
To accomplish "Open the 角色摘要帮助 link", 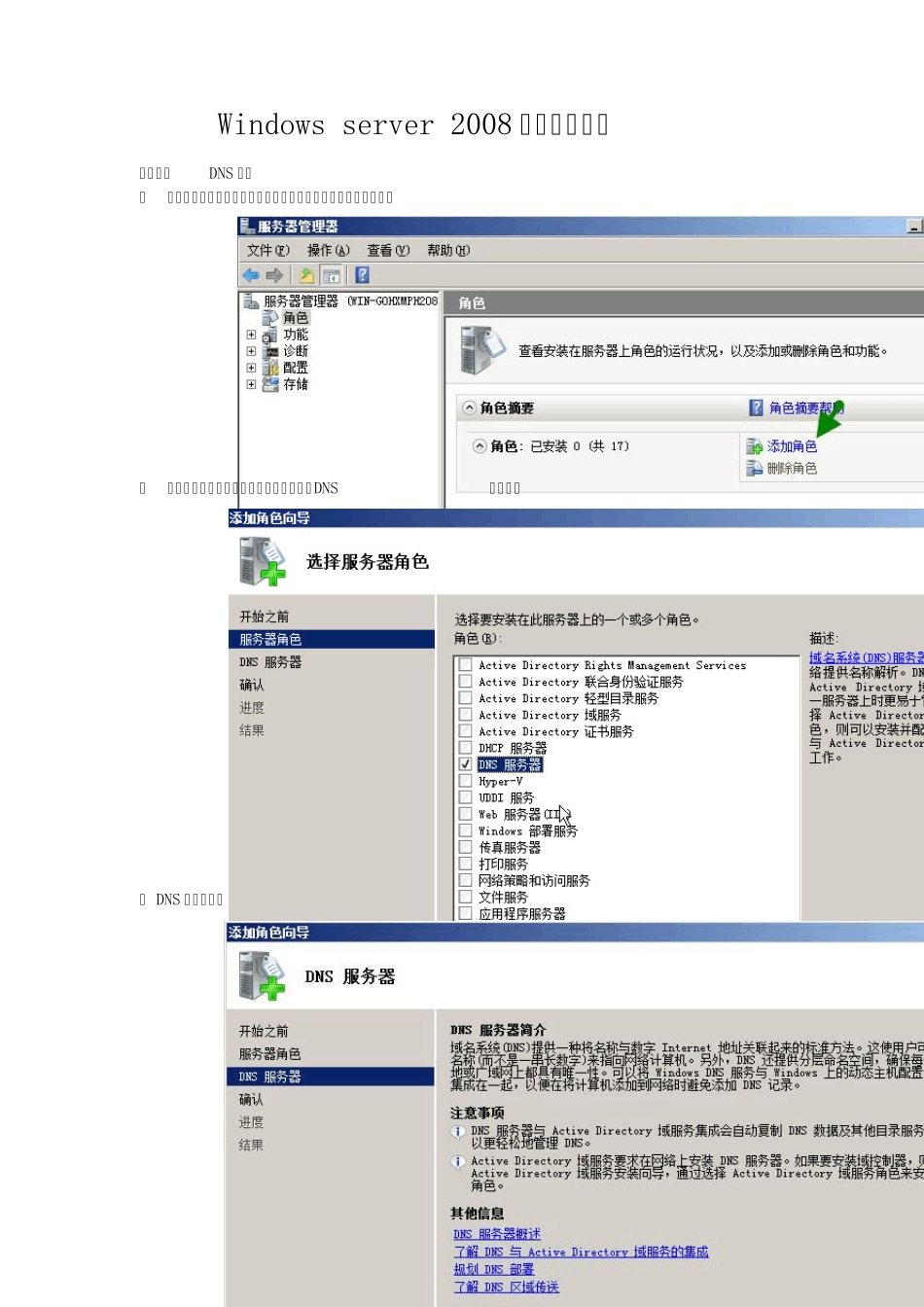I will pyautogui.click(x=806, y=407).
